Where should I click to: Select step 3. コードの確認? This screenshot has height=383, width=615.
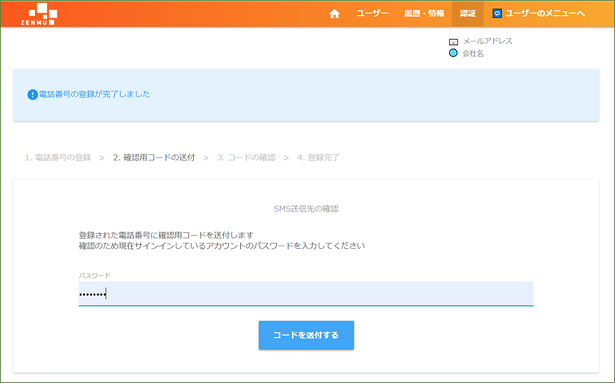click(x=246, y=158)
